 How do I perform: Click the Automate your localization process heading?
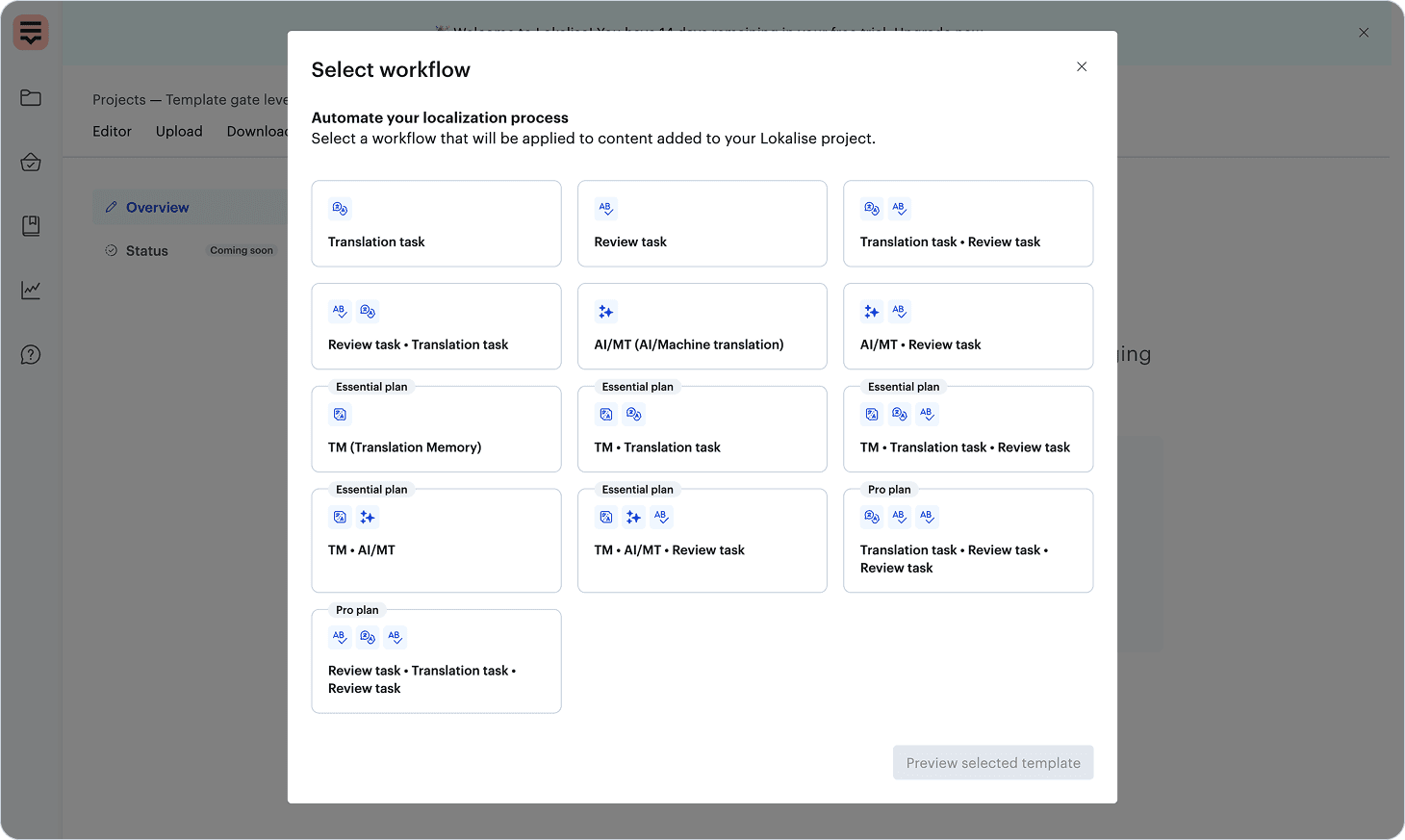coord(440,117)
